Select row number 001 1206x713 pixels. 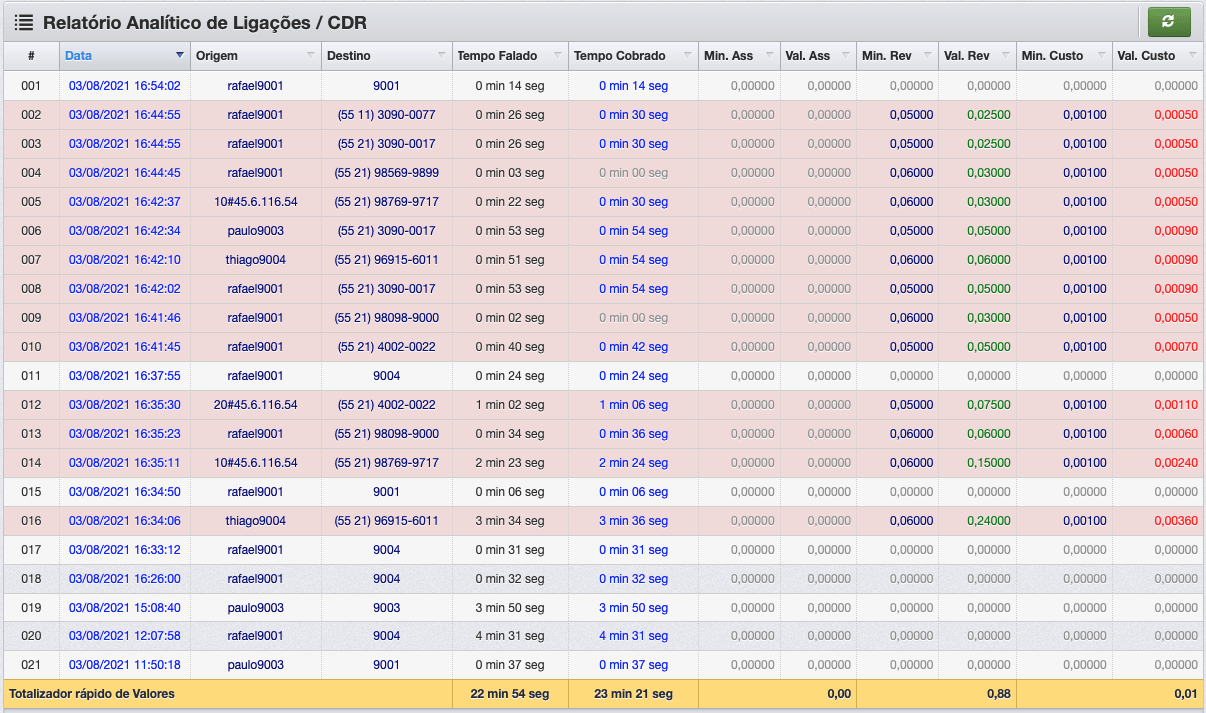31,86
